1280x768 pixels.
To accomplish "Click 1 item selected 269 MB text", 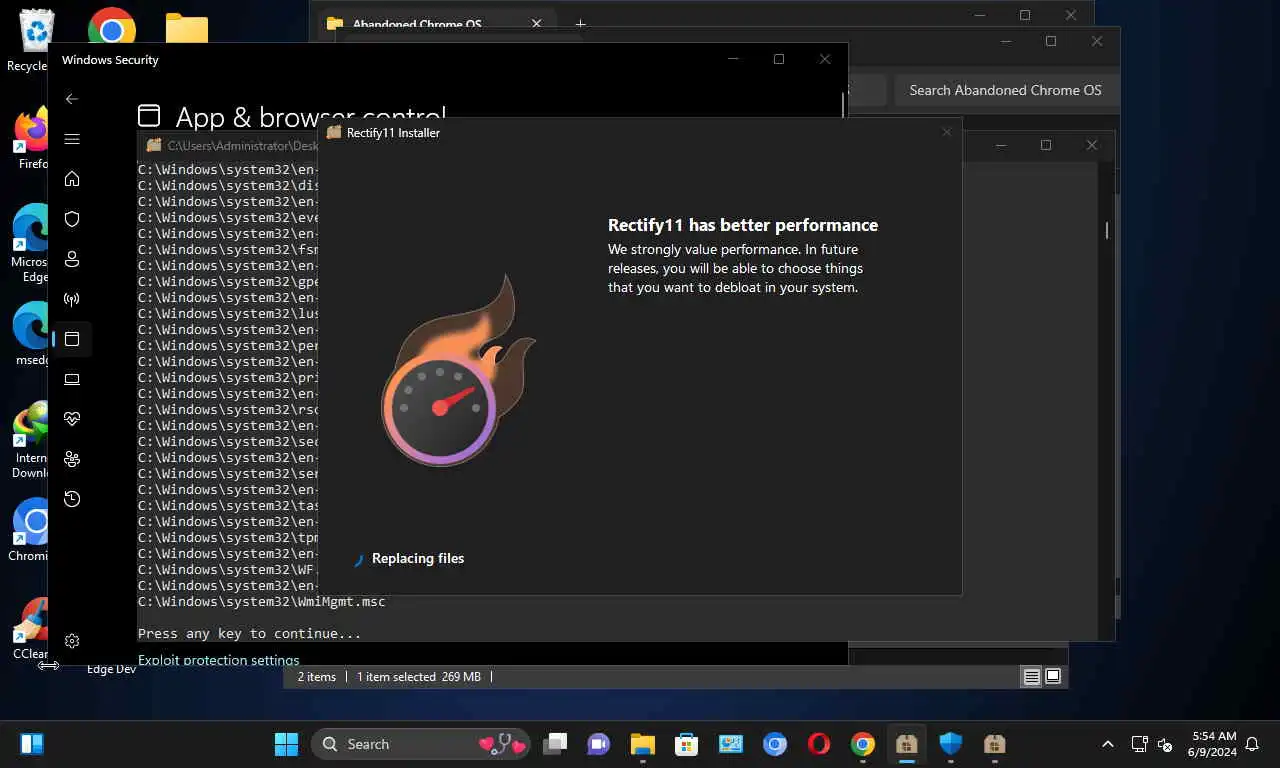I will coord(419,677).
